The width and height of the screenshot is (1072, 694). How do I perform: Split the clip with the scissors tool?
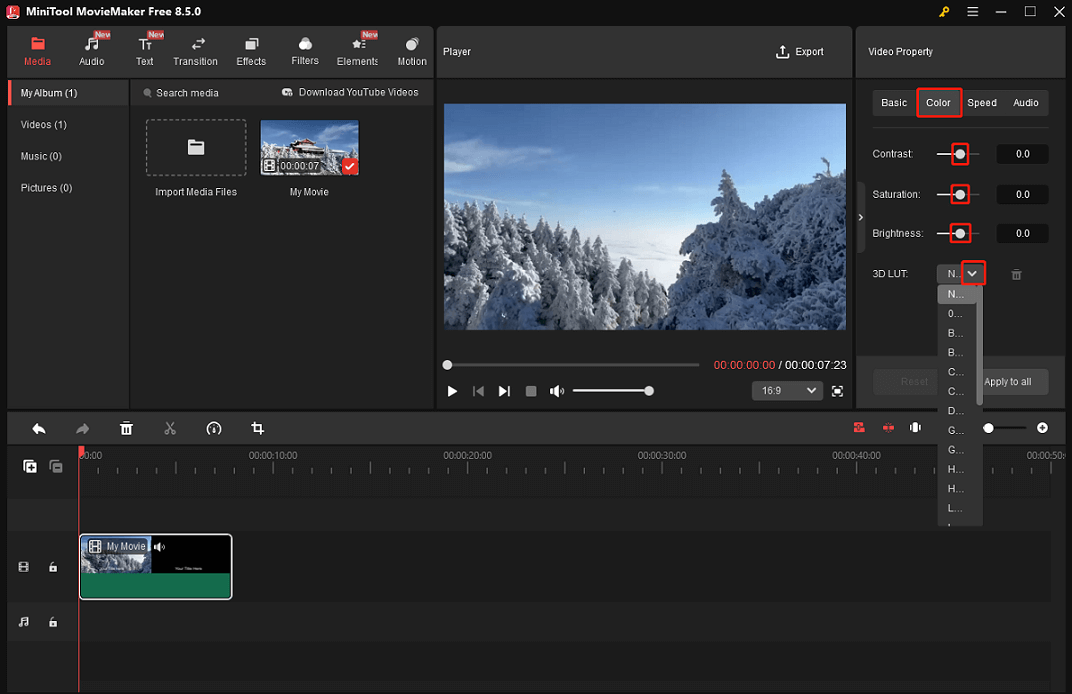click(170, 428)
